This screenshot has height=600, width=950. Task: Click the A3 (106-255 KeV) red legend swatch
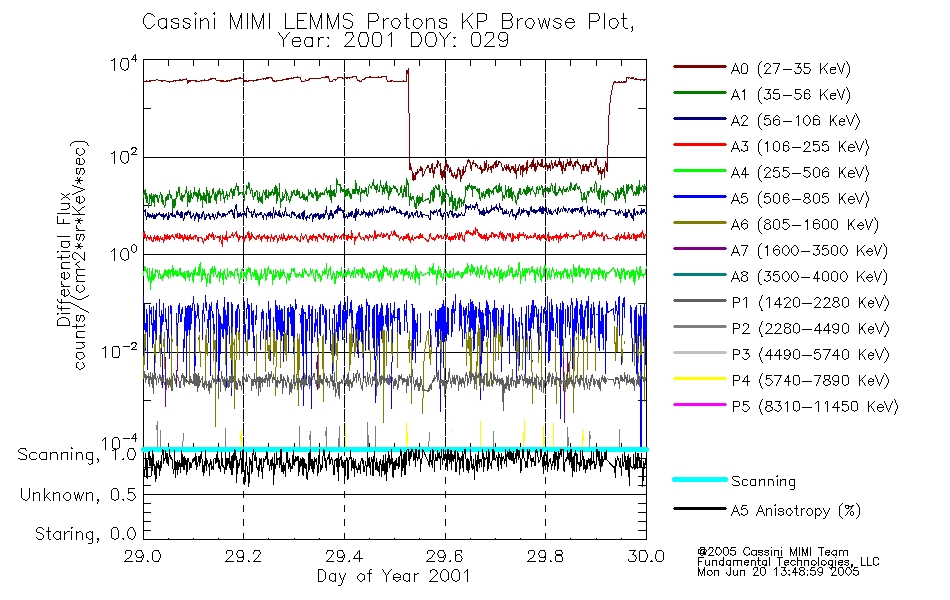point(700,145)
